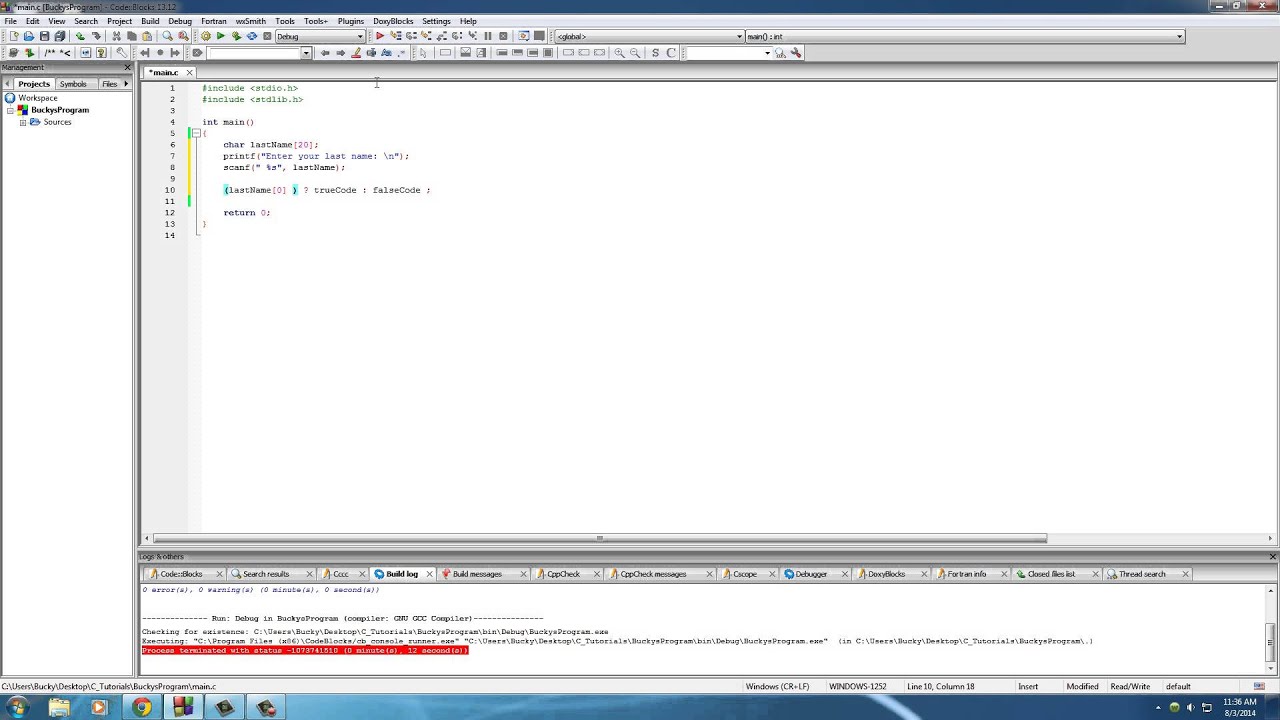
Task: Click the Copy toolbar icon
Action: pyautogui.click(x=131, y=36)
